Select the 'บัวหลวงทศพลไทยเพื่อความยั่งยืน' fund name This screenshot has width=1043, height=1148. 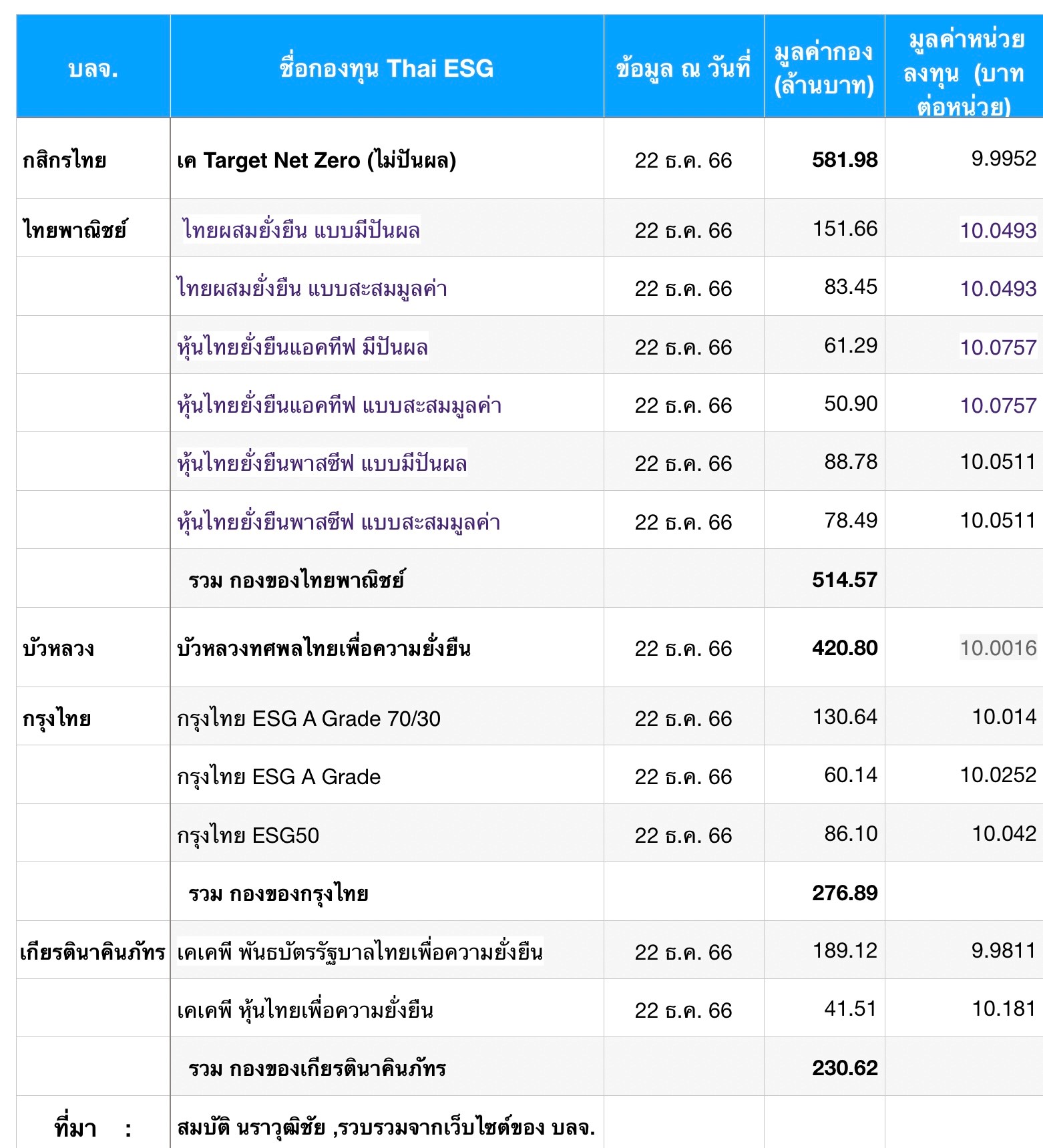tap(324, 648)
